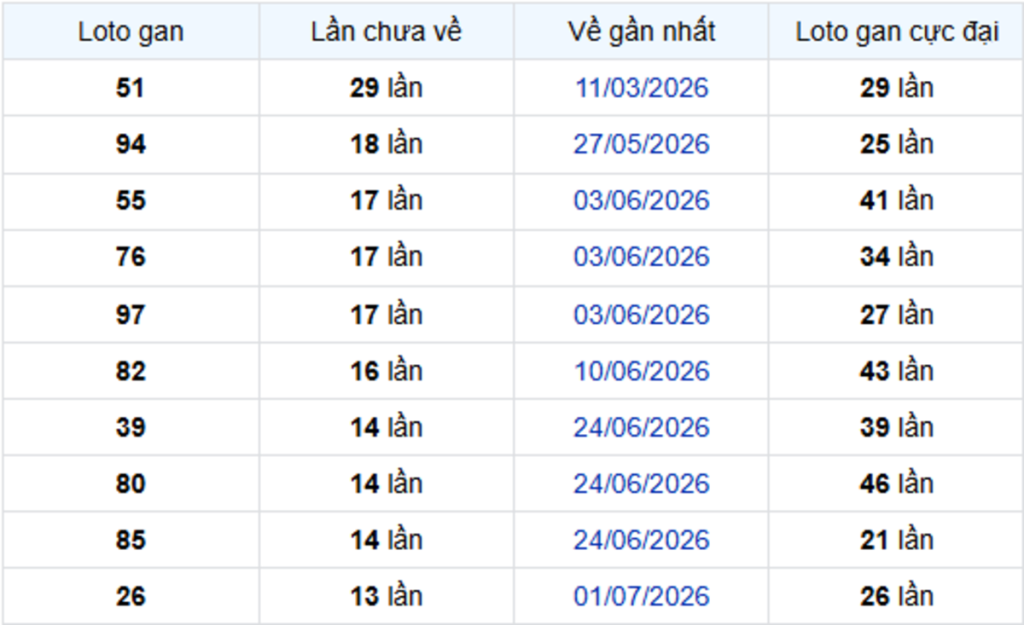
Task: Click '29 lần' in Lần chưa về column
Action: click(x=386, y=88)
